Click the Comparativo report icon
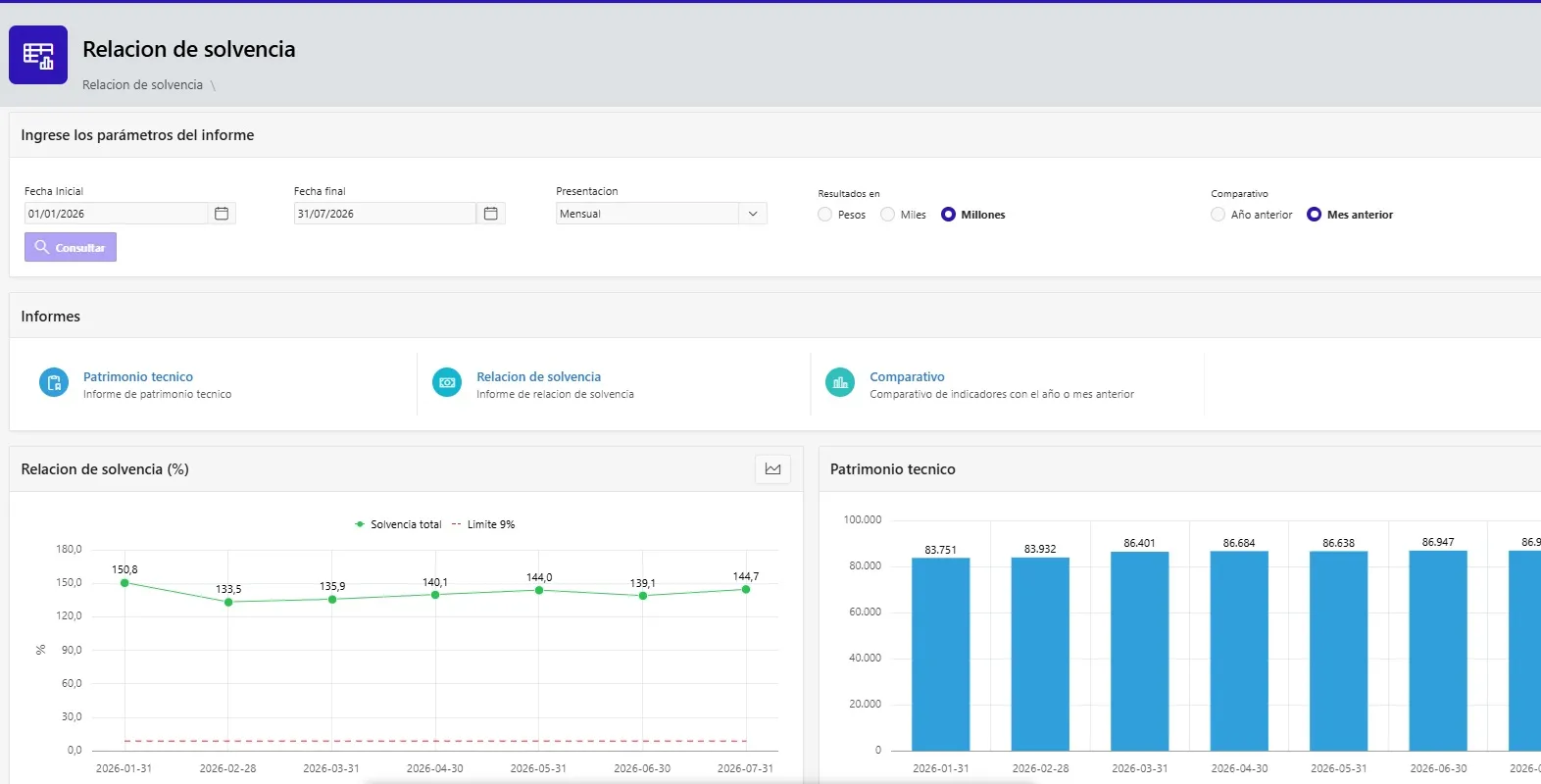This screenshot has height=784, width=1541. pos(840,382)
